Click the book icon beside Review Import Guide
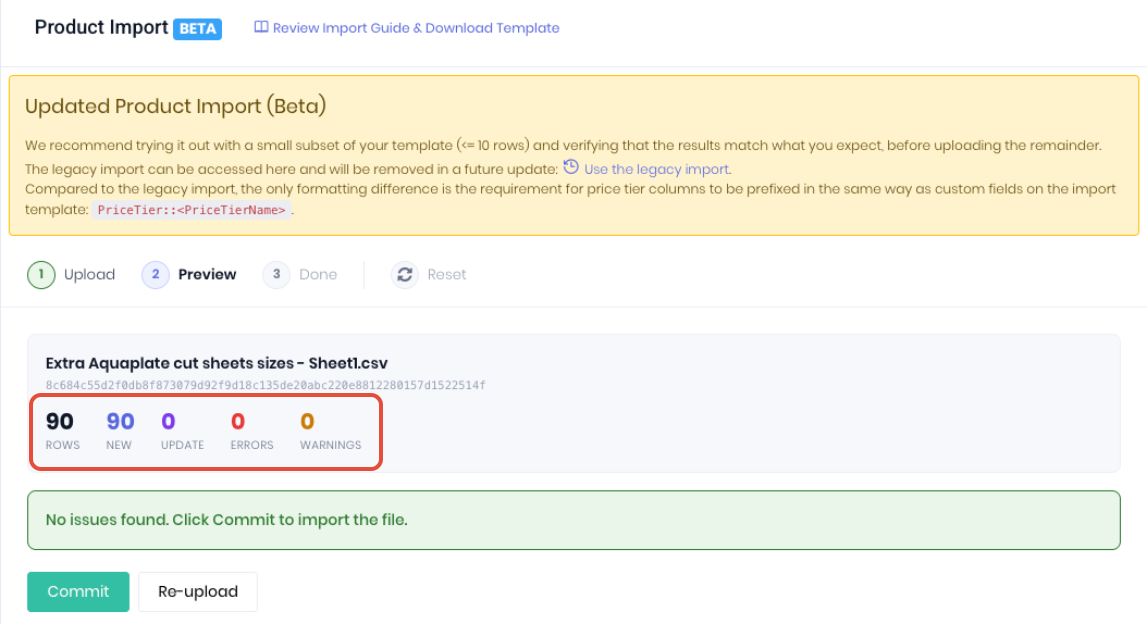 [x=260, y=27]
